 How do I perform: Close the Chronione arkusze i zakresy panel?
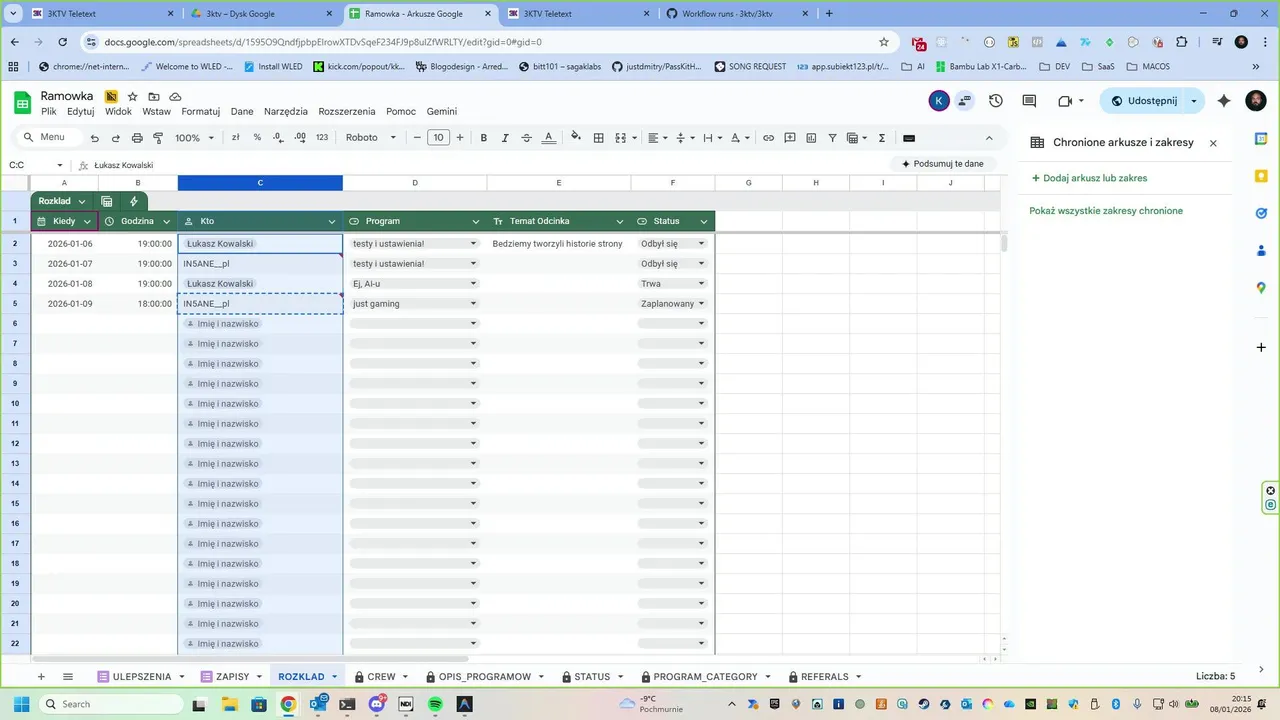[x=1213, y=143]
